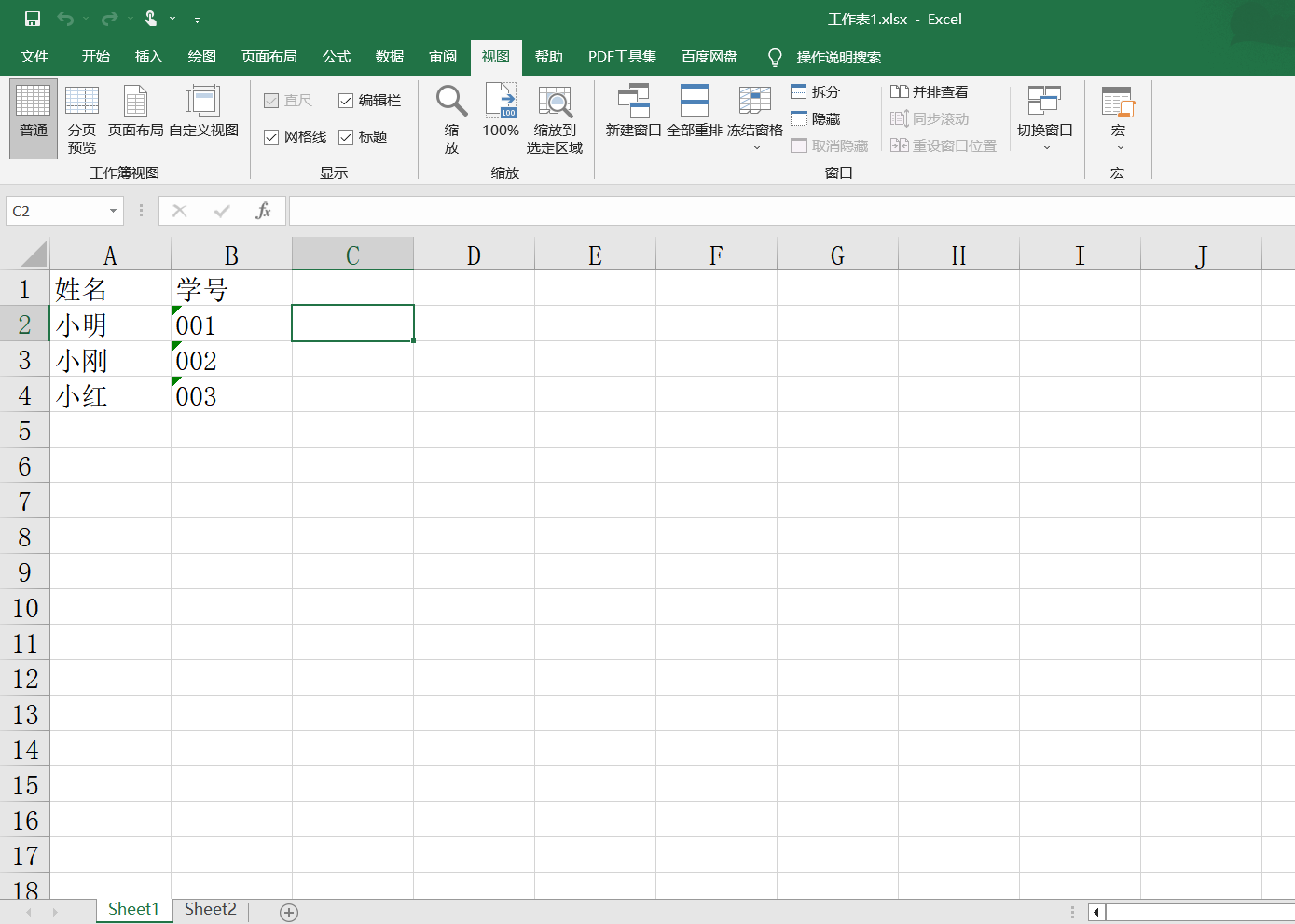The height and width of the screenshot is (924, 1295).
Task: Select column A header
Action: [110, 255]
